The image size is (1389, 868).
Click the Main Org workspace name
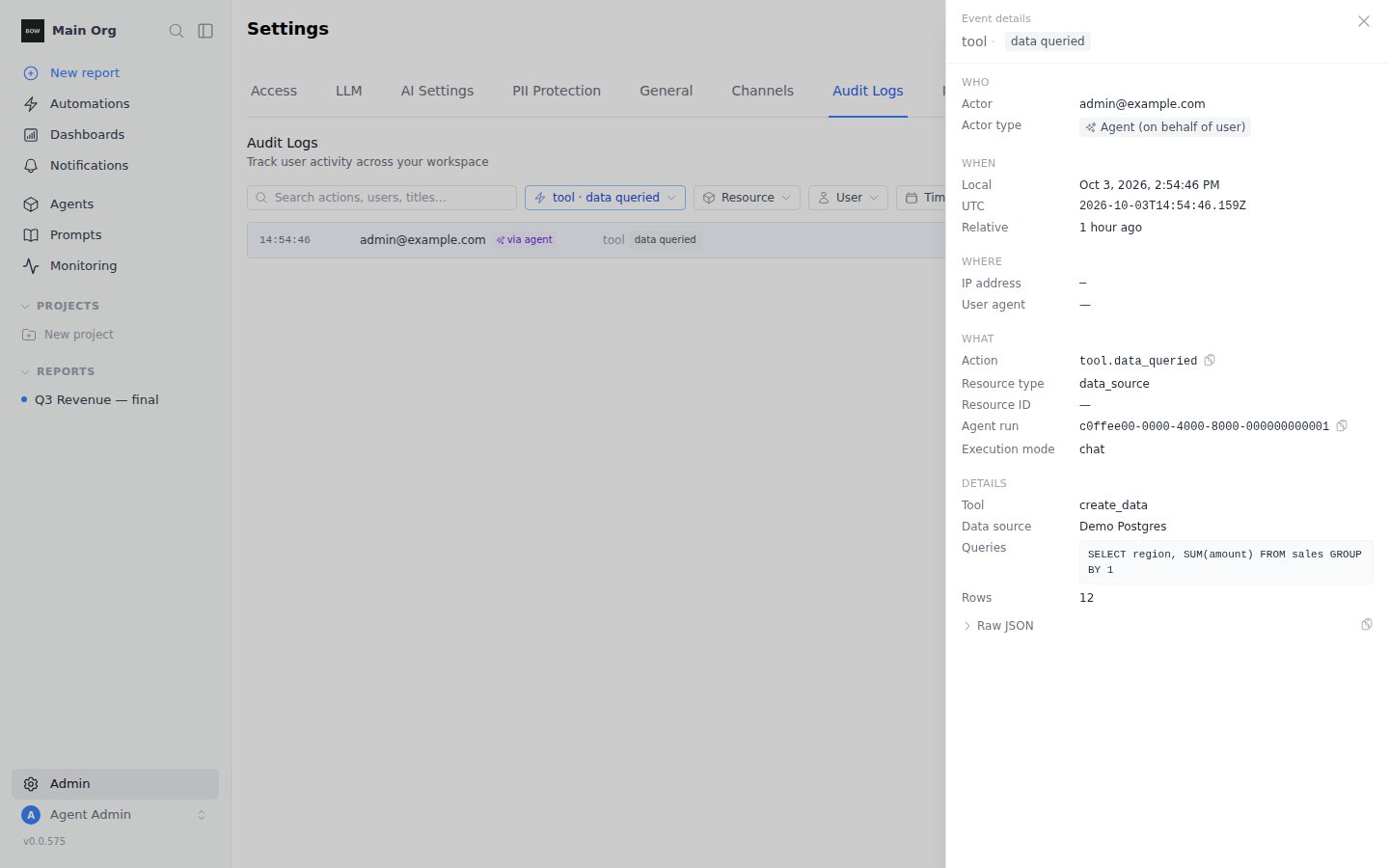(84, 31)
